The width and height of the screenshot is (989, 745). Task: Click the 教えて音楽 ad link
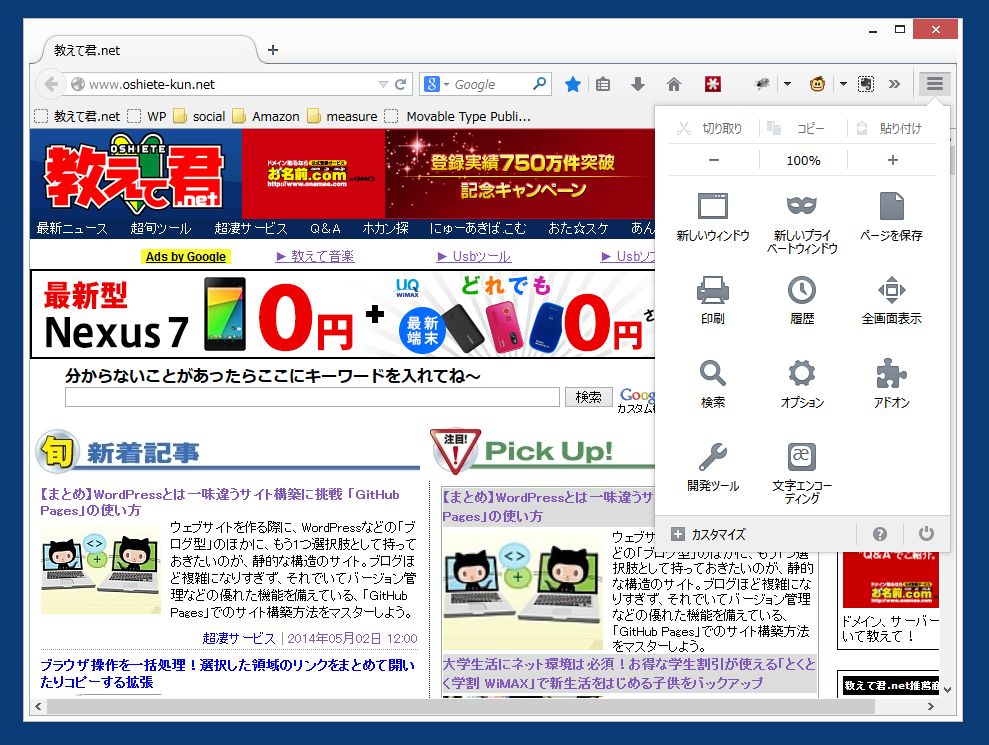click(315, 256)
